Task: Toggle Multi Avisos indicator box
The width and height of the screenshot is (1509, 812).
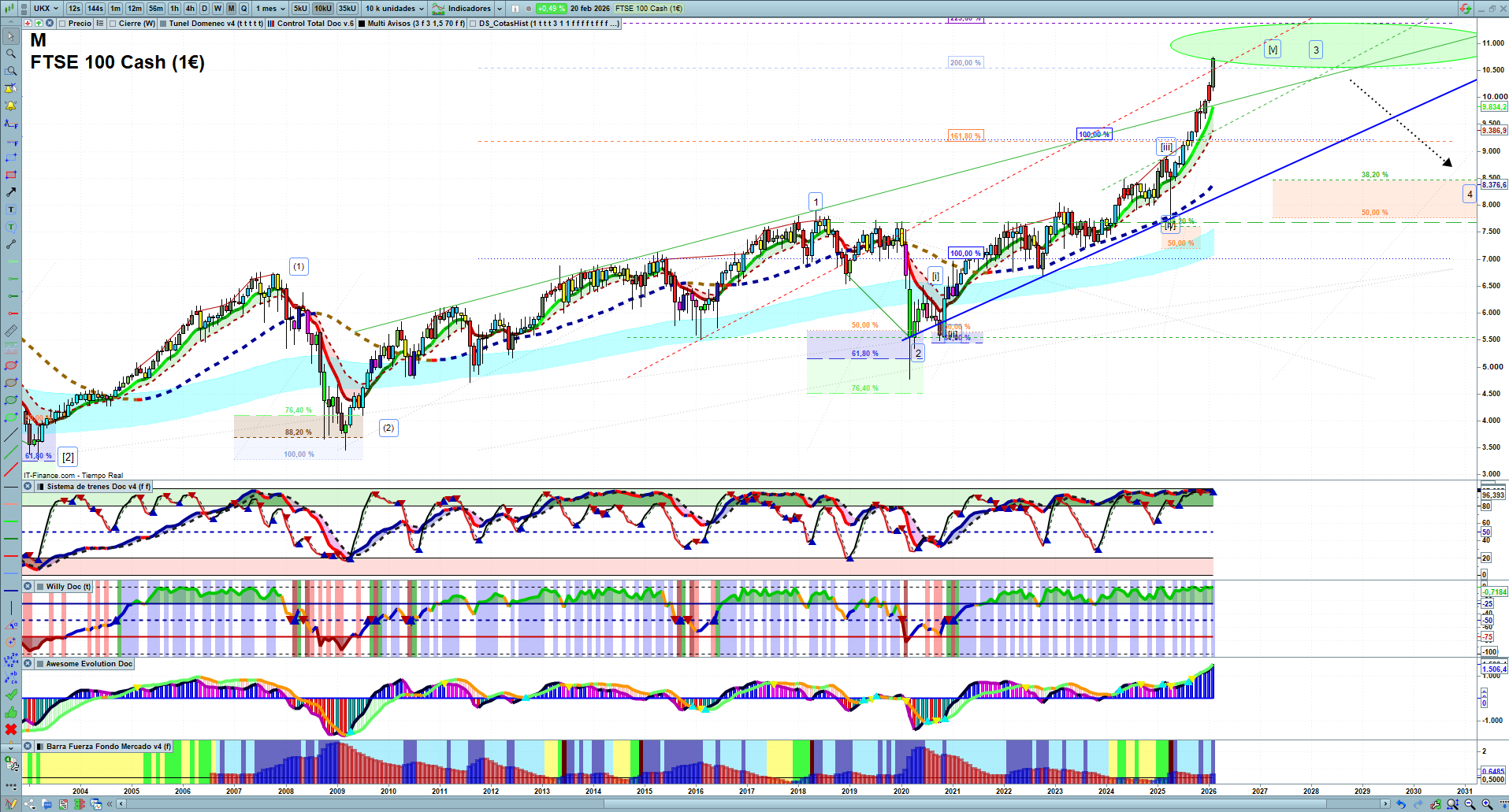Action: click(x=362, y=24)
